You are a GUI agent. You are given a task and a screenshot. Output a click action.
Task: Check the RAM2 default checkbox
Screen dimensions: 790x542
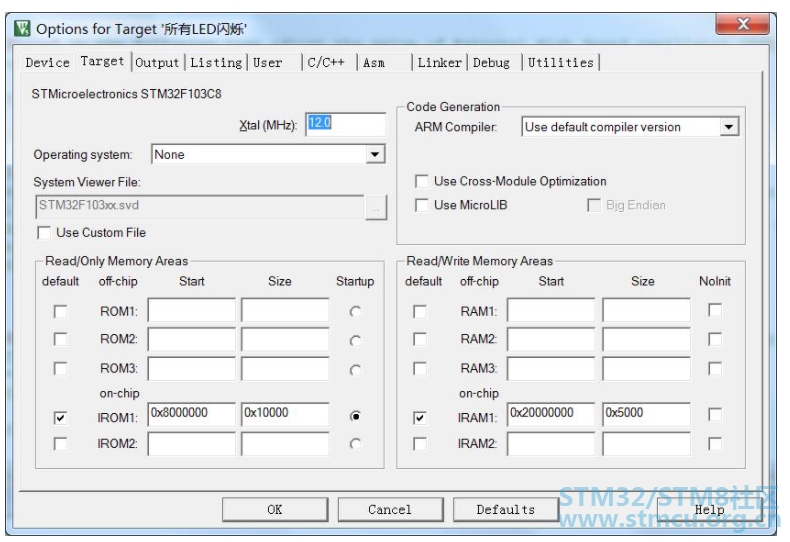point(420,340)
